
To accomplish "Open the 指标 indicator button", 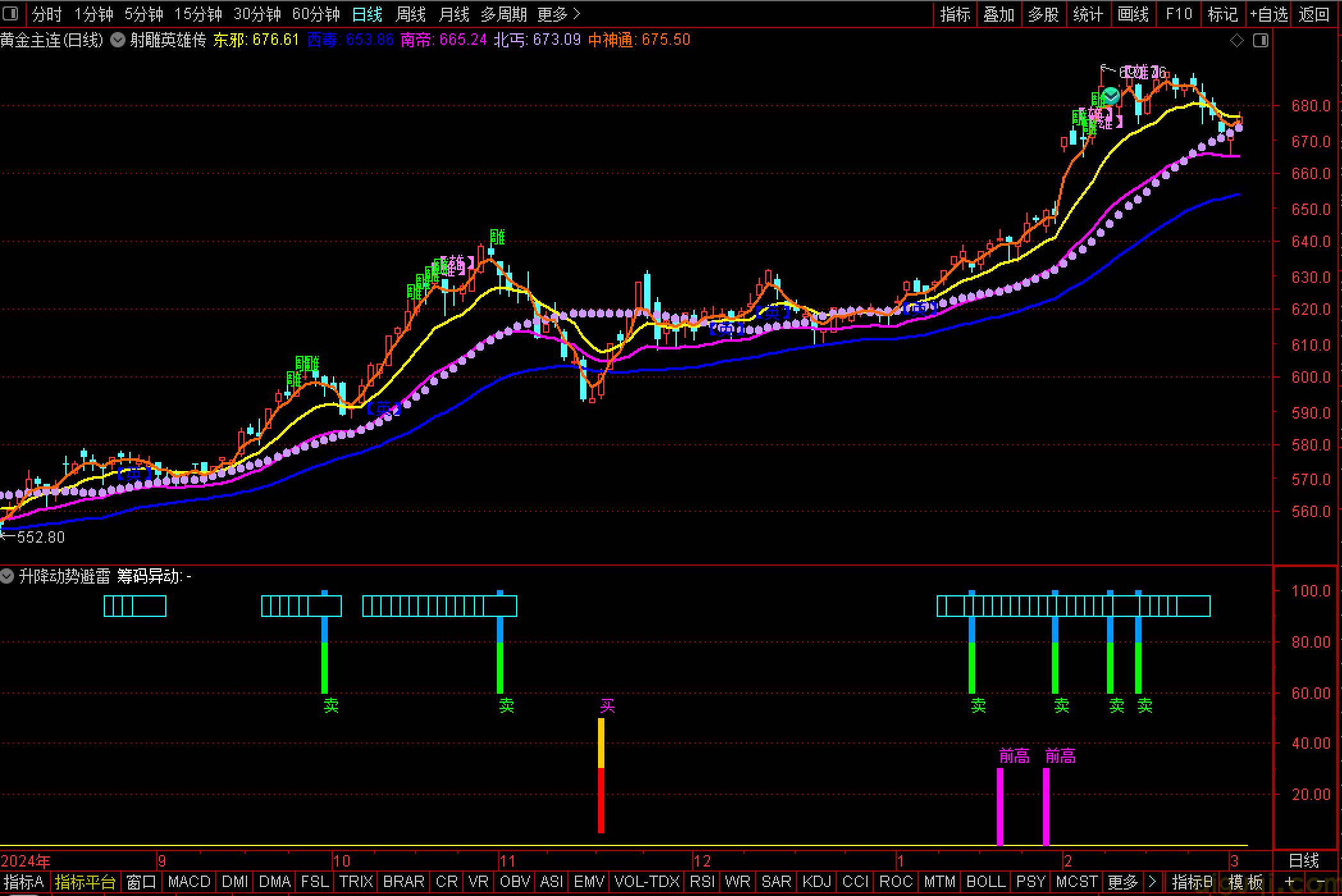I will pos(955,14).
